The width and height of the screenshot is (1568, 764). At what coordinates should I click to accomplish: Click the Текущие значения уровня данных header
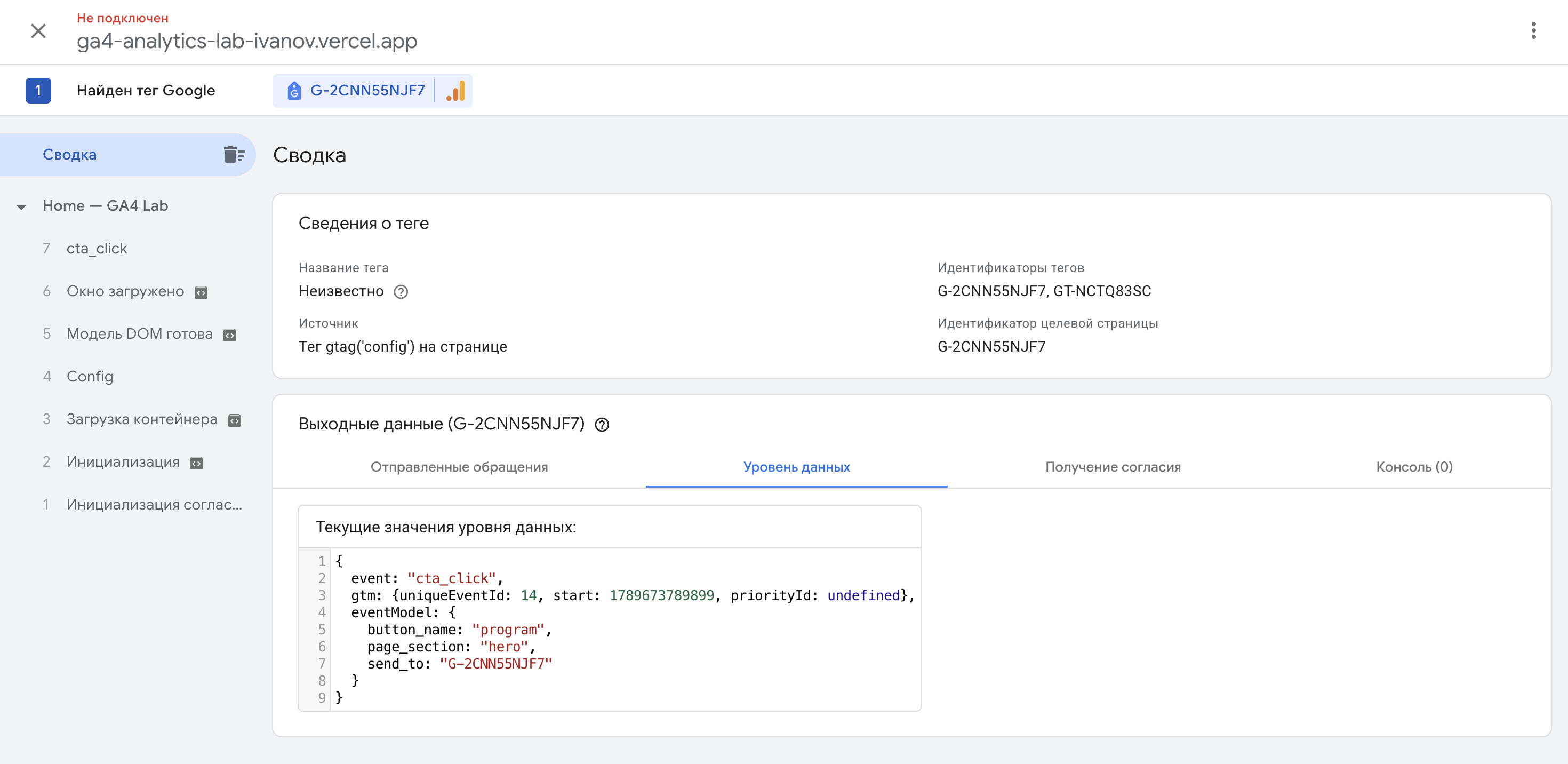445,527
